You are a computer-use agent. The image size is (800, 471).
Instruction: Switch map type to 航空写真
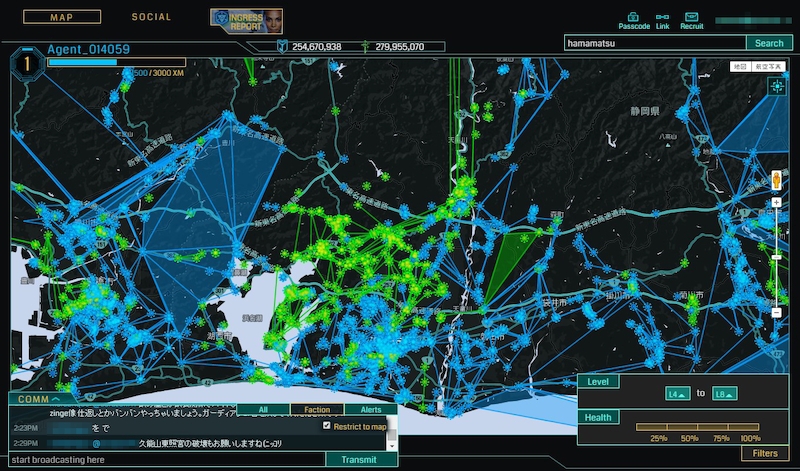click(x=768, y=66)
